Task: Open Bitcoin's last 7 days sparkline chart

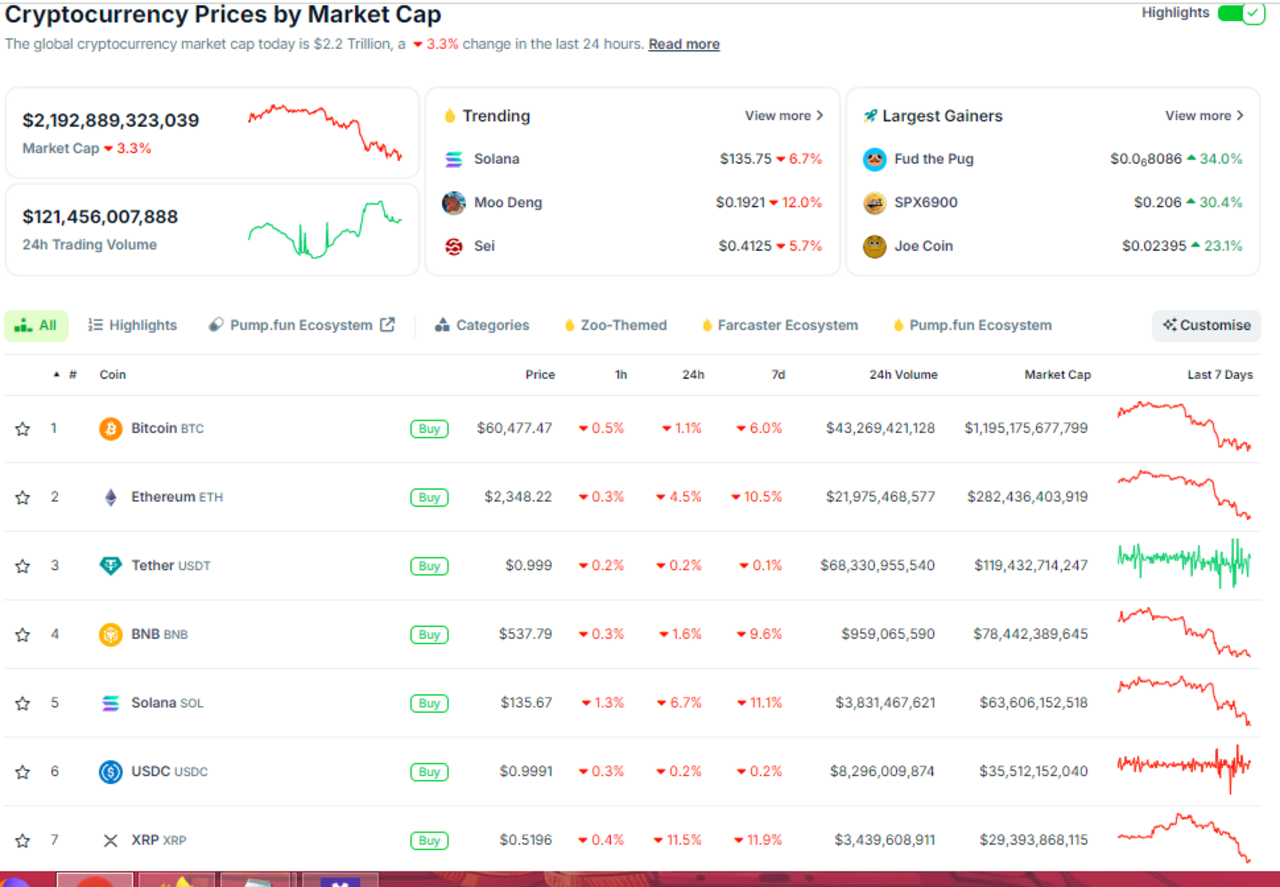Action: pos(1184,427)
